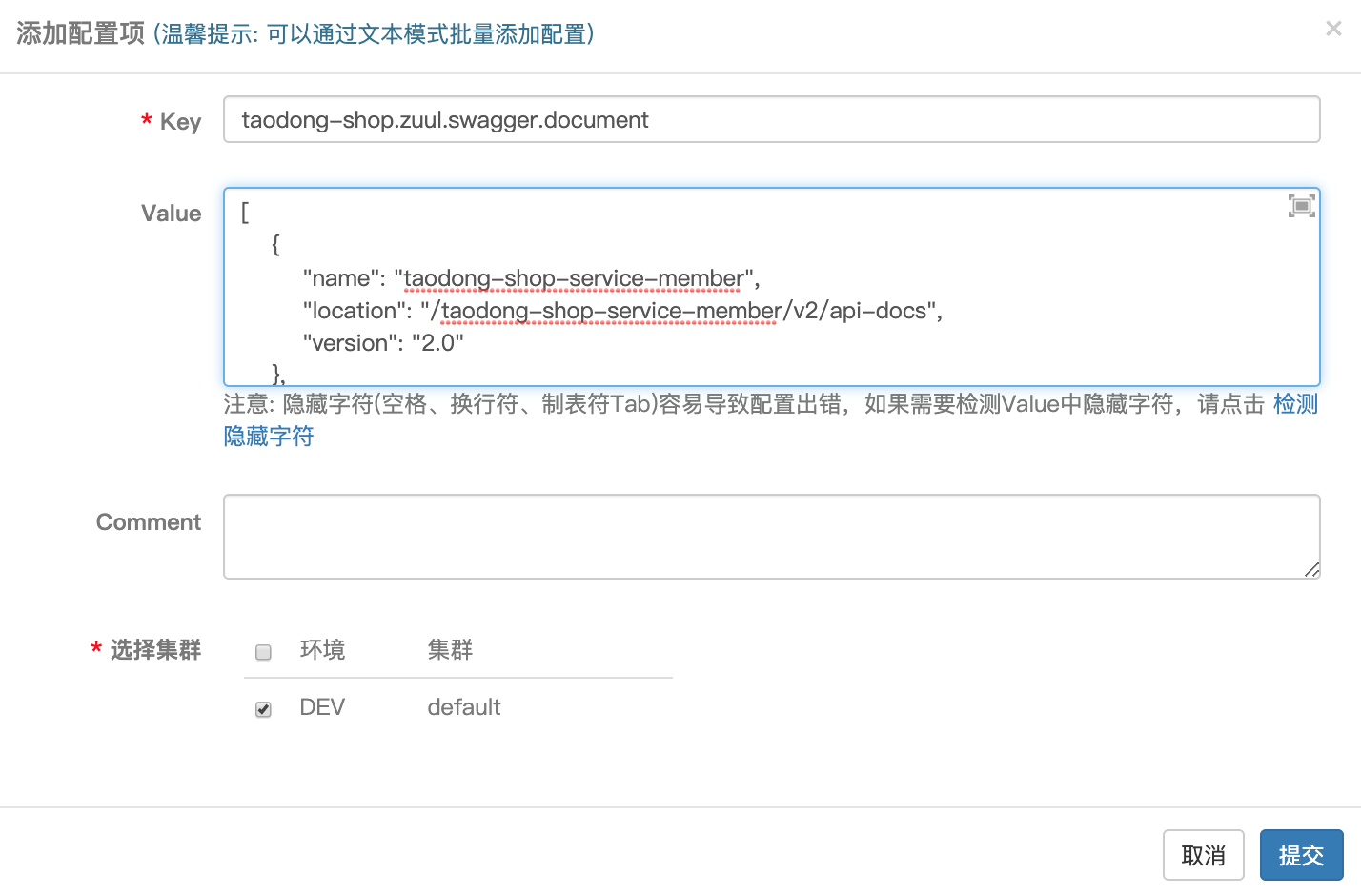Toggle the select-all clusters checkbox
1361x896 pixels.
(264, 652)
